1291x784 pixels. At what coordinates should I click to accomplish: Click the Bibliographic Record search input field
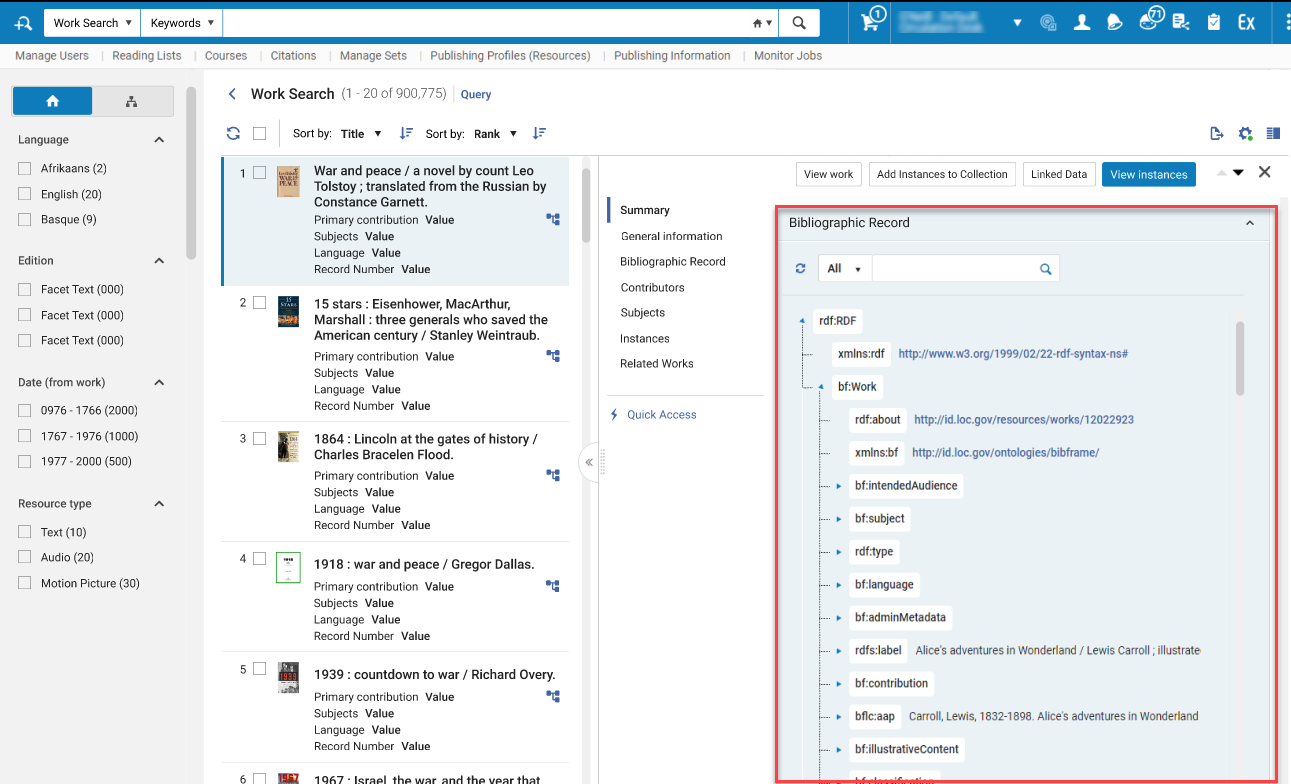[955, 268]
